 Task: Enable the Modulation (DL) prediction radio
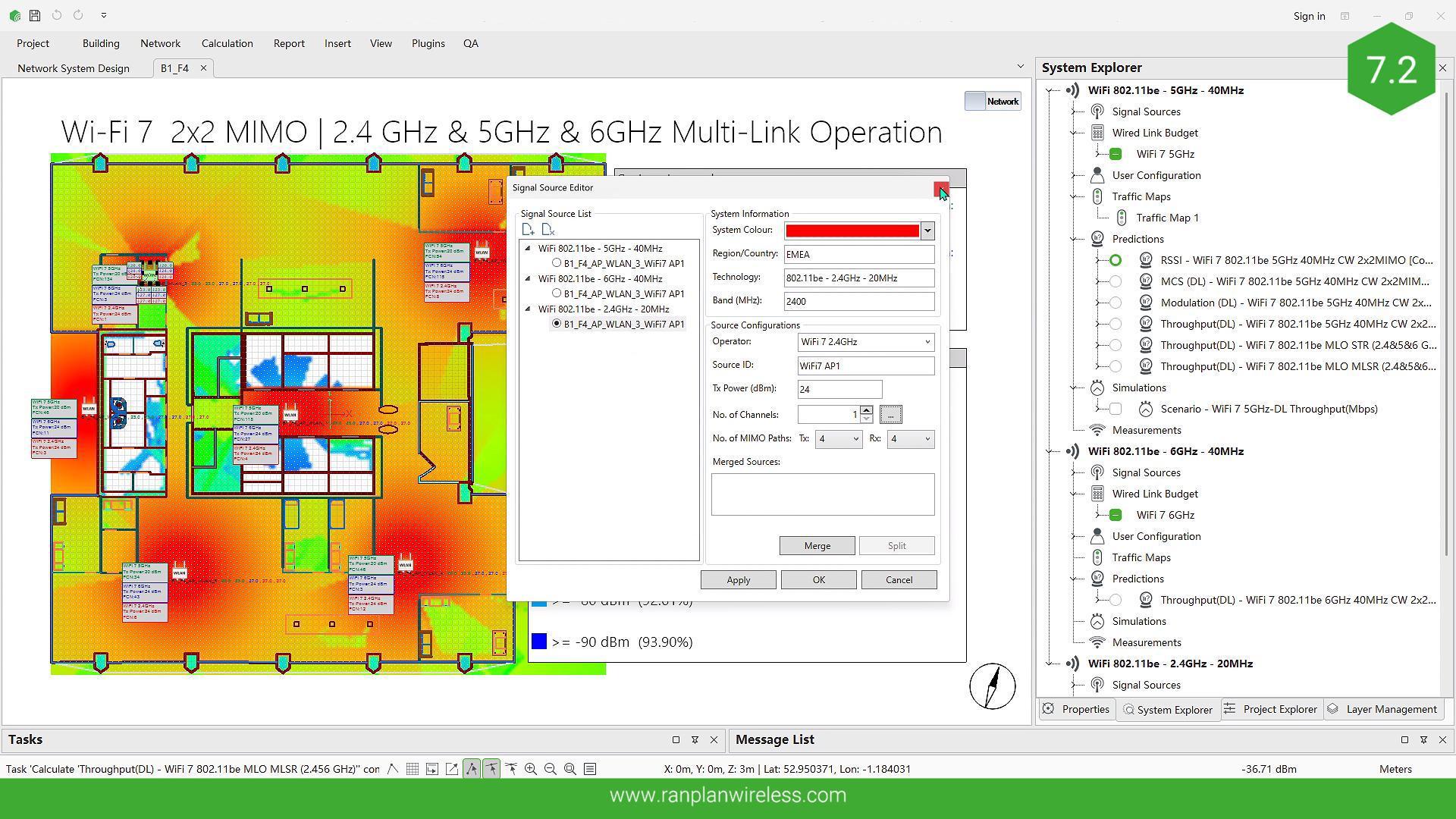[1116, 303]
